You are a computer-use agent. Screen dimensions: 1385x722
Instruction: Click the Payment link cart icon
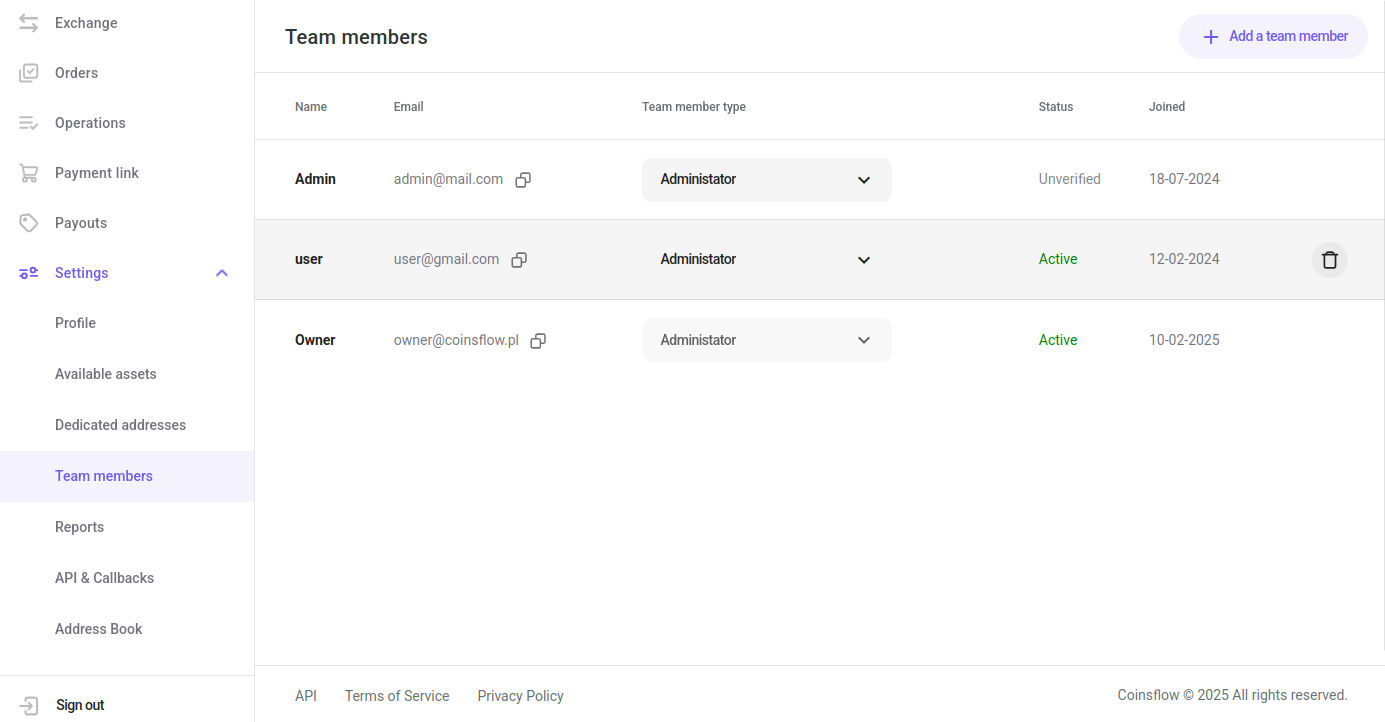[x=29, y=173]
